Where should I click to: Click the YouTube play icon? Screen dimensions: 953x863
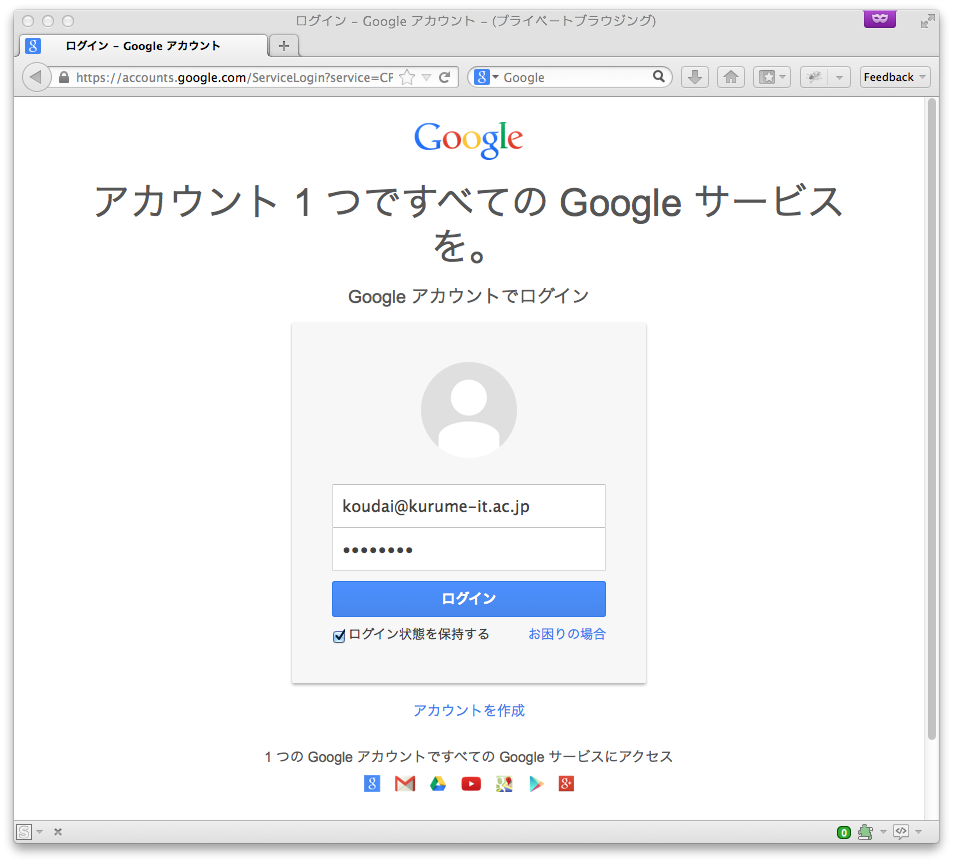(x=471, y=783)
